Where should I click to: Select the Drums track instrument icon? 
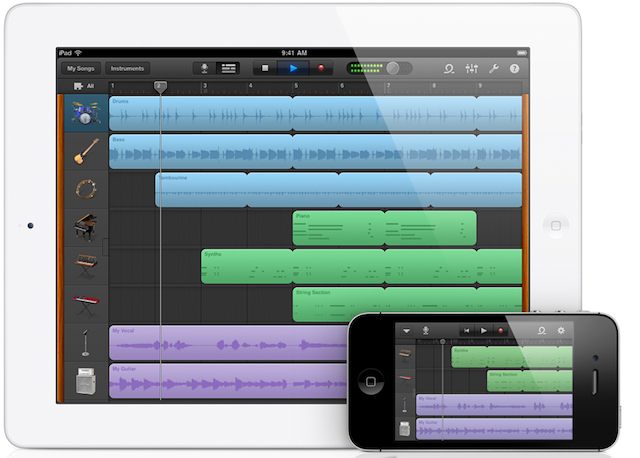tap(84, 114)
